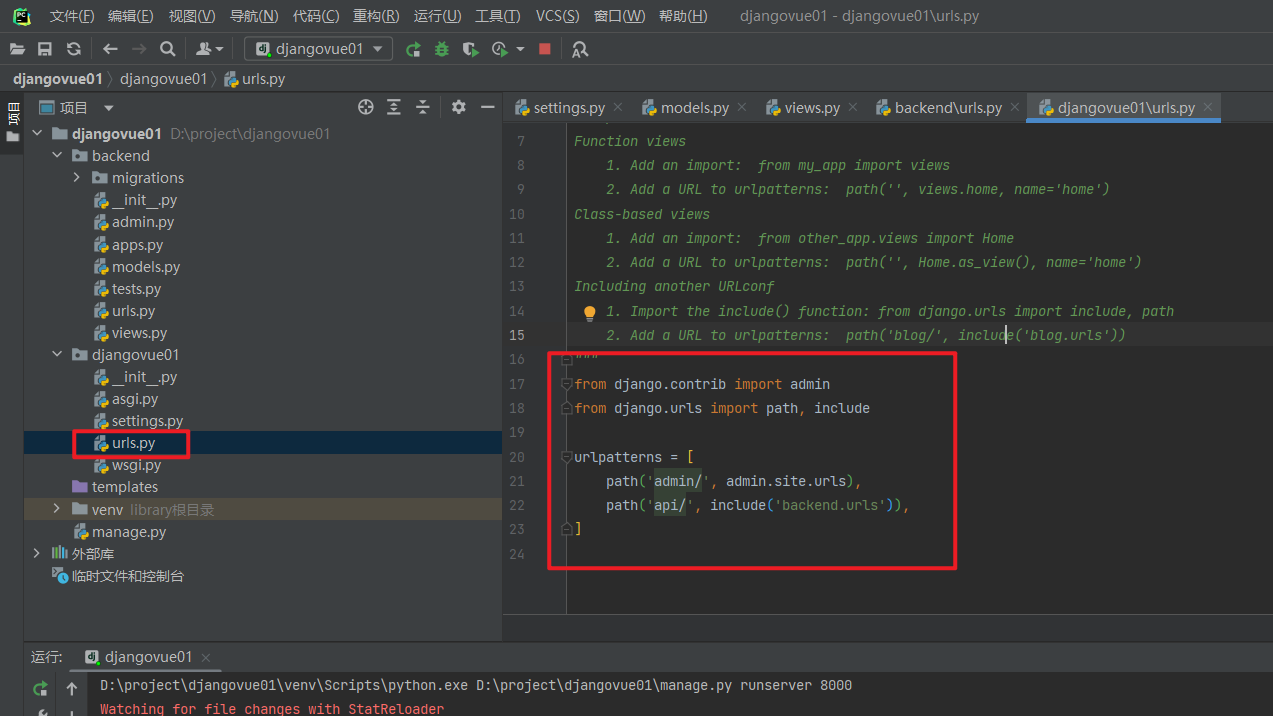Open the 帮助(H) menu
This screenshot has width=1273, height=716.
point(683,16)
